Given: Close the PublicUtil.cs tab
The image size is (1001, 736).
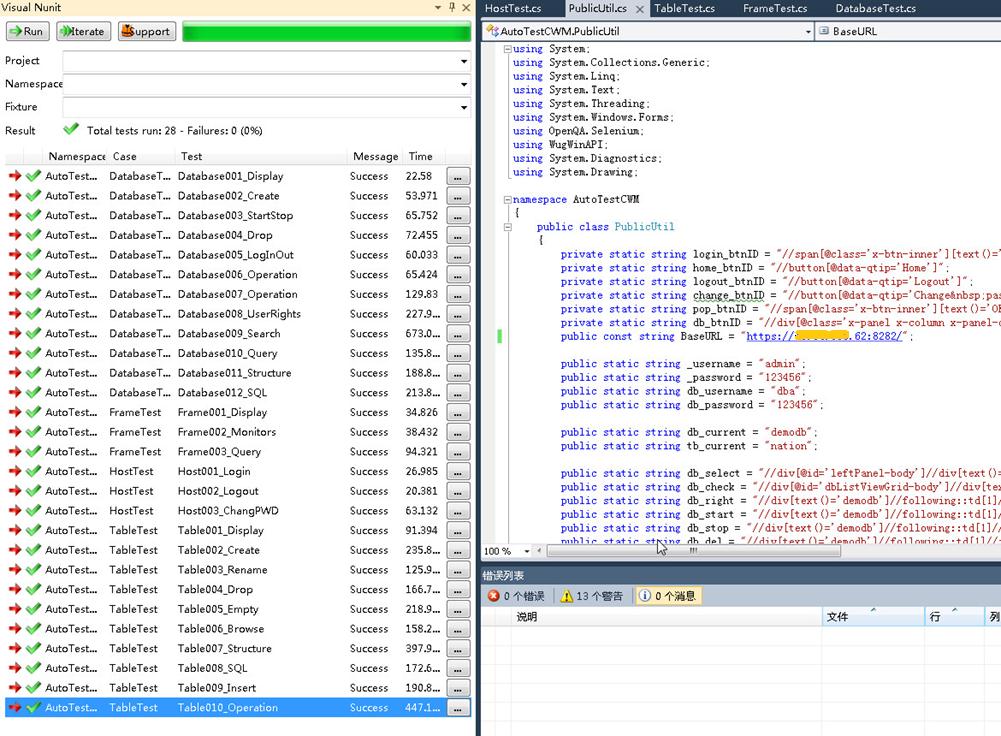Looking at the screenshot, I should [639, 9].
